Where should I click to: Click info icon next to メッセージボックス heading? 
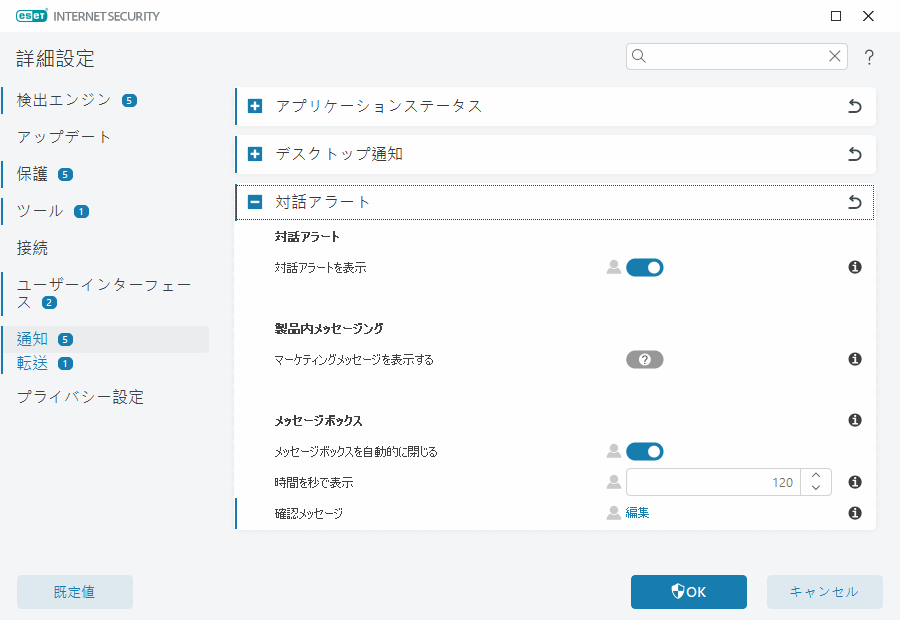[855, 420]
